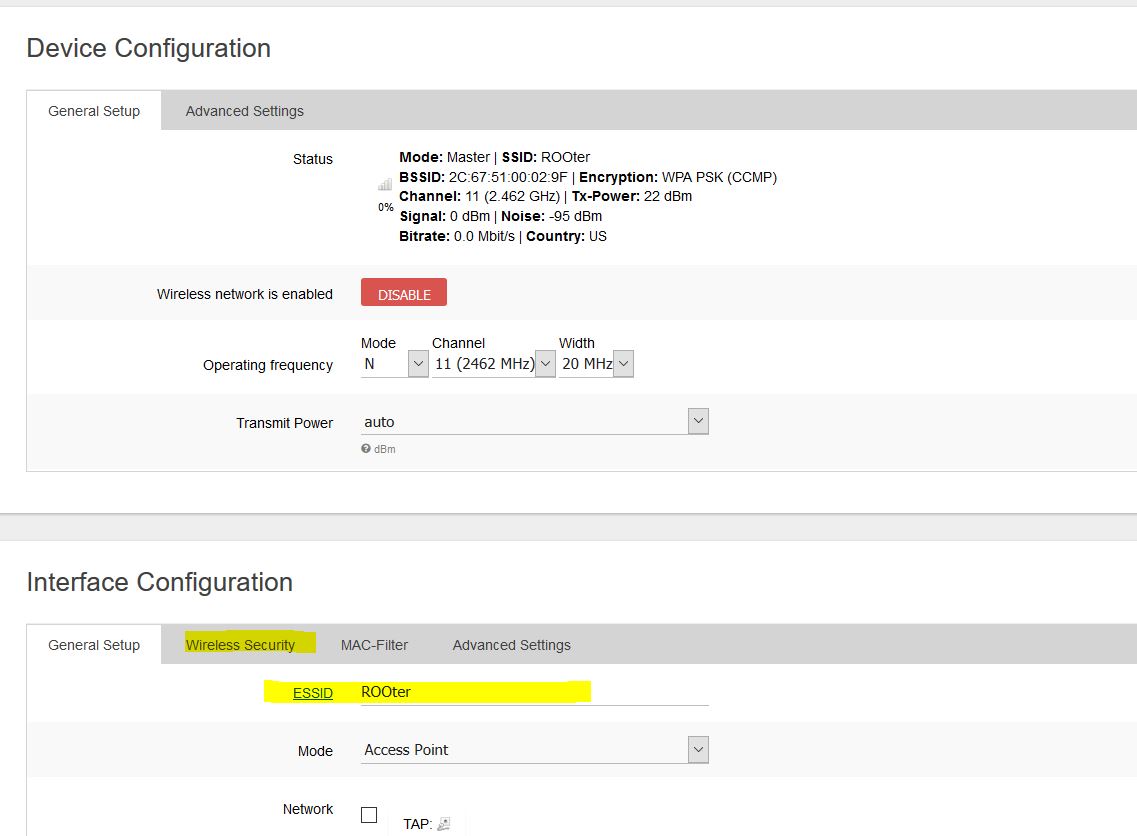Click the Device Configuration heading
1137x836 pixels.
point(148,48)
